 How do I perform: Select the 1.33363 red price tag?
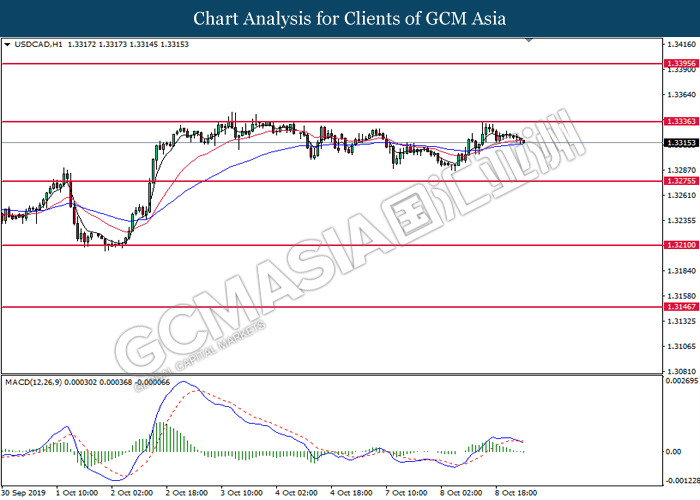coord(680,121)
